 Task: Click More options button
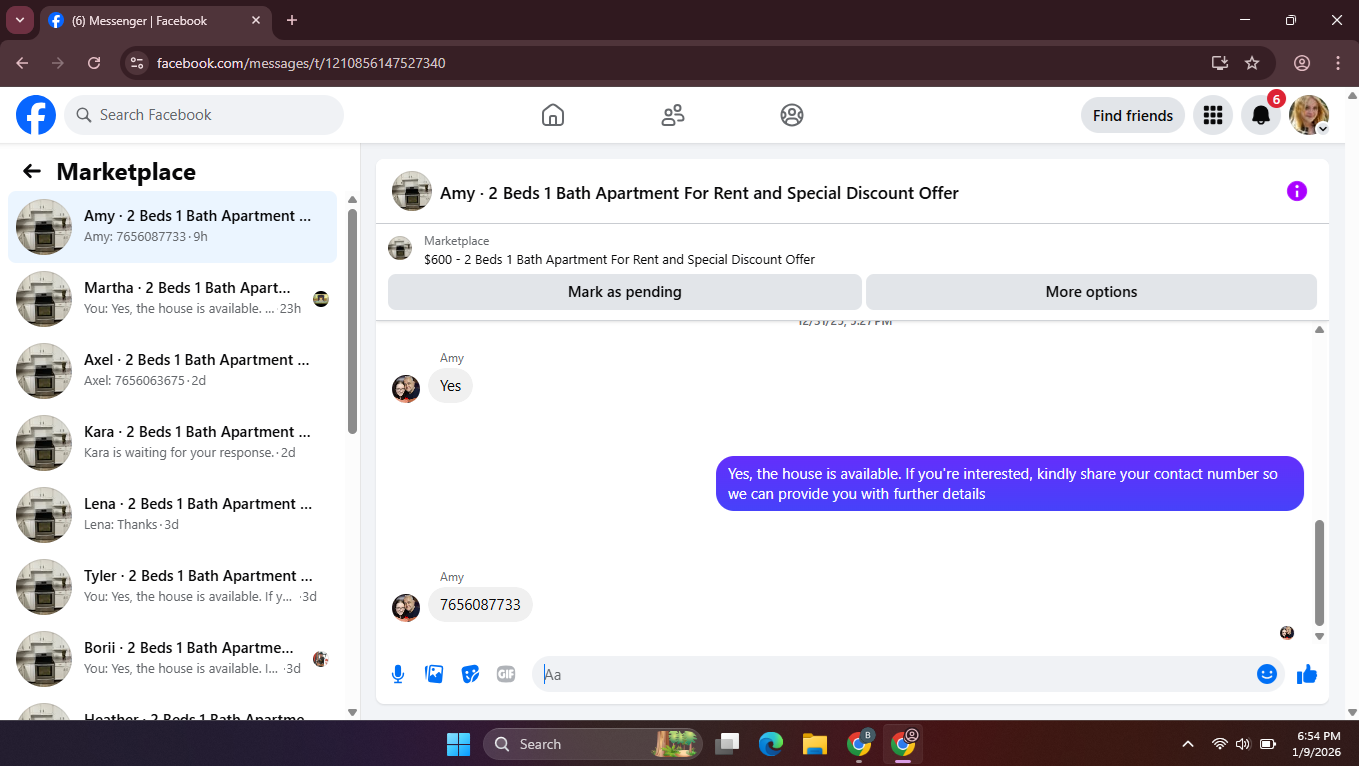[x=1091, y=292]
